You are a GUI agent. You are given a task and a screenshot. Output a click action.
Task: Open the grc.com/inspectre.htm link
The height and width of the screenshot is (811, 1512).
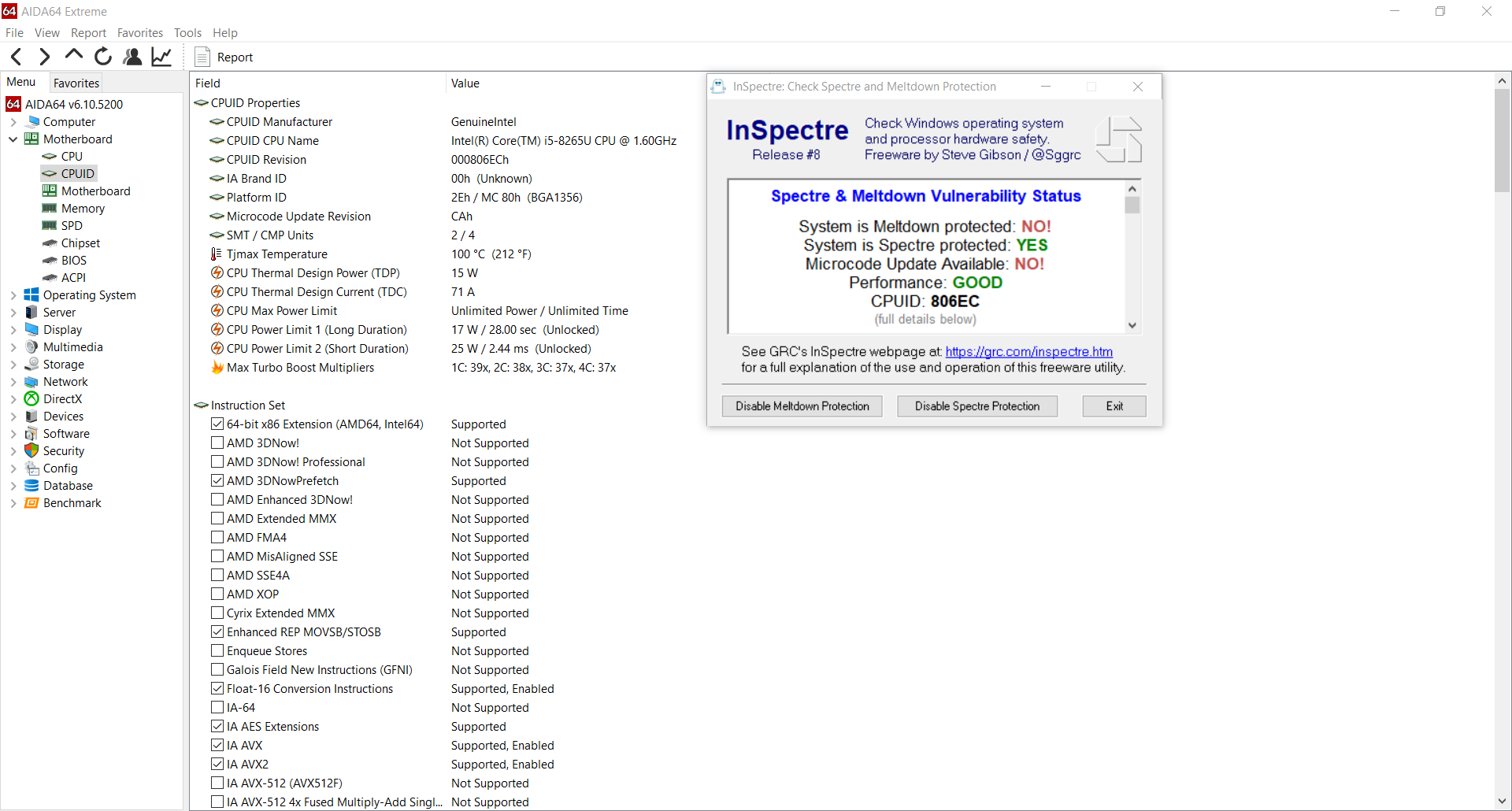click(1028, 352)
